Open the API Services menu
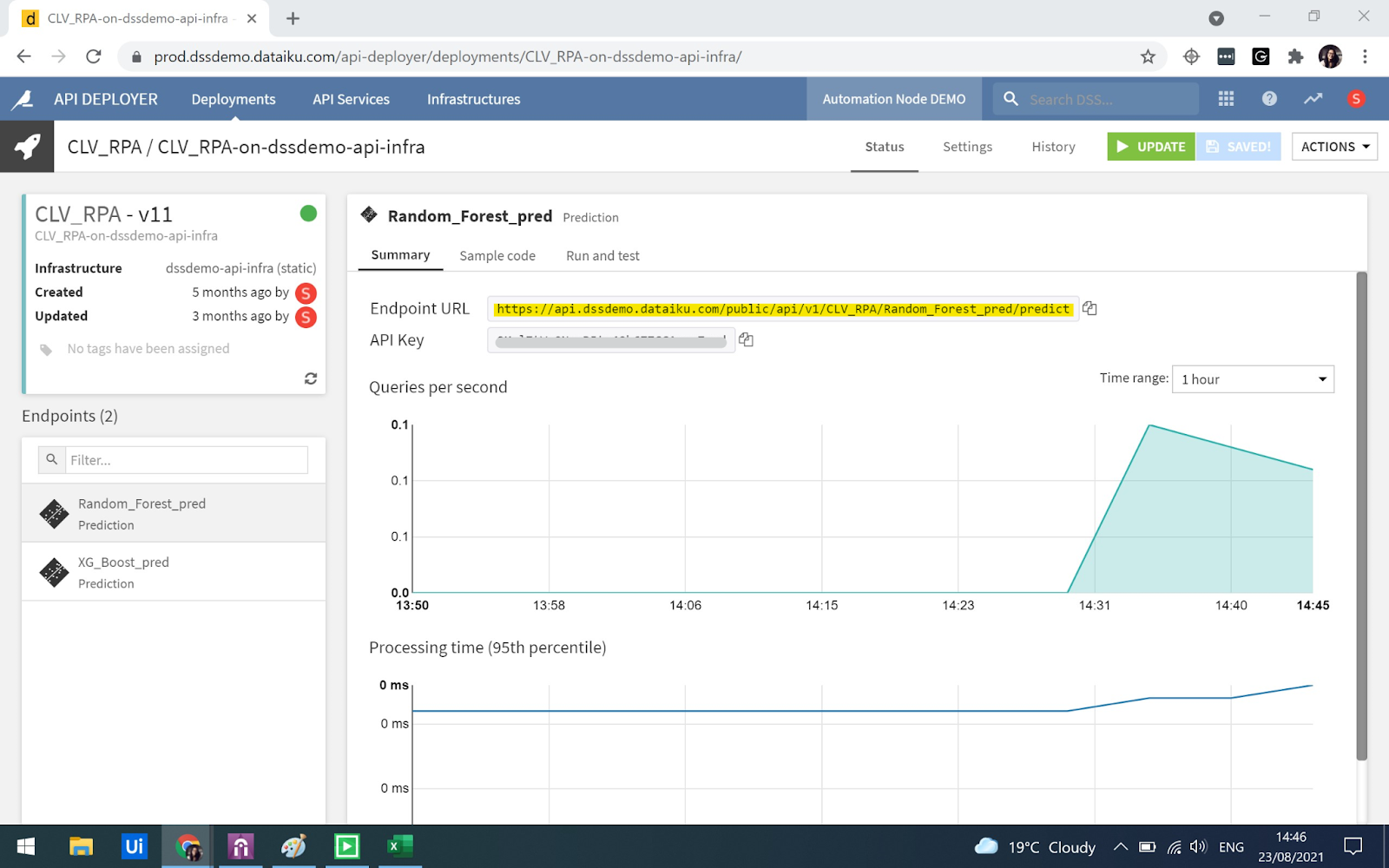This screenshot has height=868, width=1389. tap(351, 99)
